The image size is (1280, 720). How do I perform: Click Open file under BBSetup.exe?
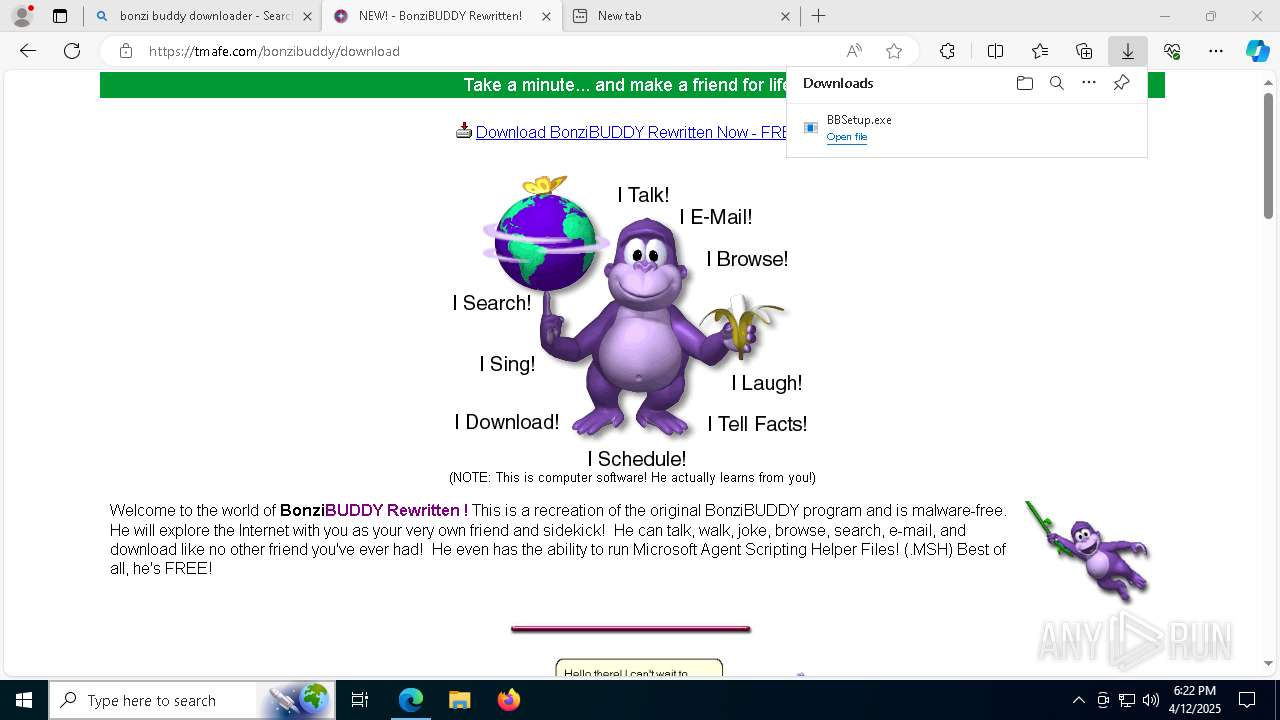[847, 137]
